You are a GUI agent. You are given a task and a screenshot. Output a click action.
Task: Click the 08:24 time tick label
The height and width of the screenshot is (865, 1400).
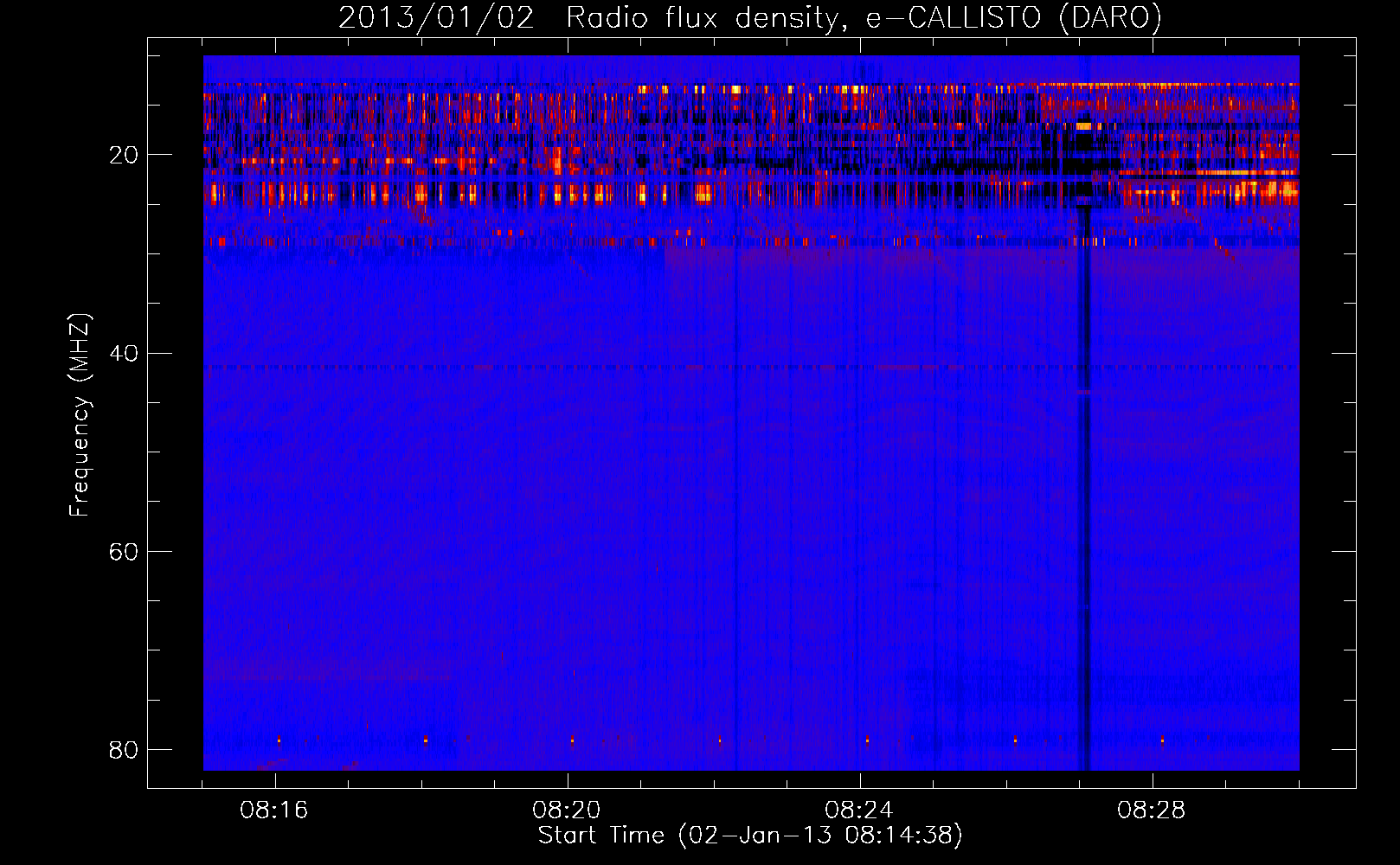(x=859, y=811)
